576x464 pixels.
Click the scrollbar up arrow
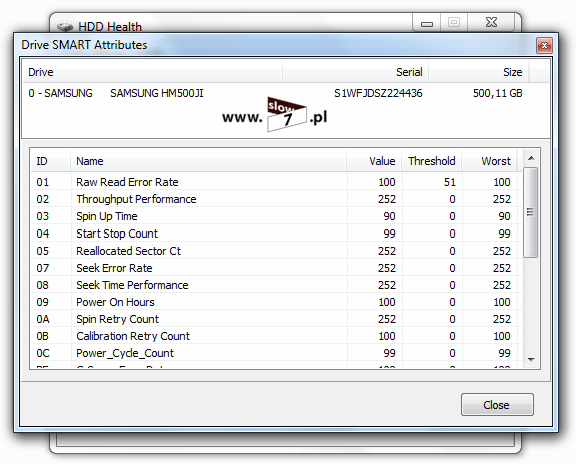(x=531, y=158)
